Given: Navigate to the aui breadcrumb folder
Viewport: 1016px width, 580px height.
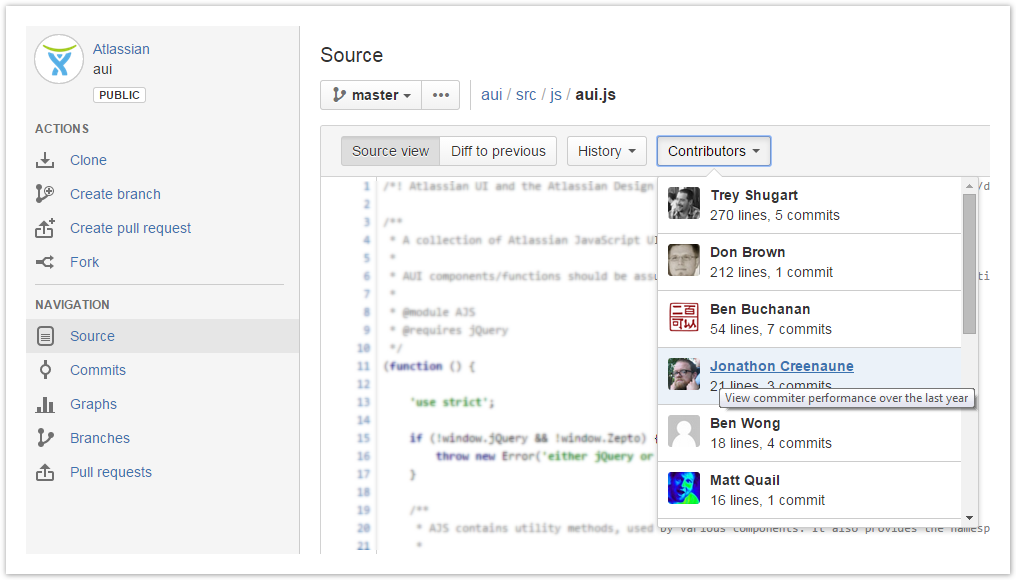Looking at the screenshot, I should click(491, 95).
